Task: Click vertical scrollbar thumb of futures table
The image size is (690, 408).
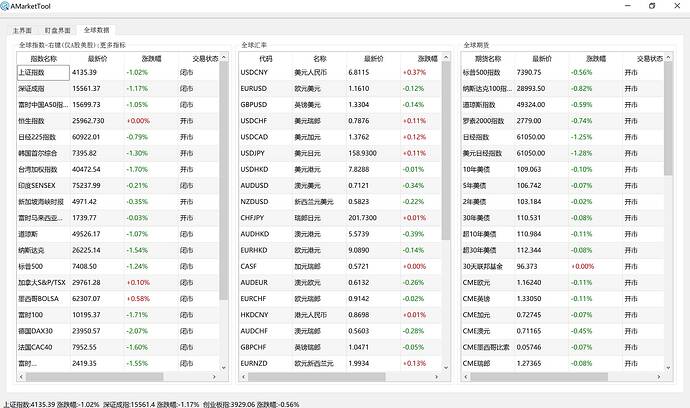Action: coord(668,118)
